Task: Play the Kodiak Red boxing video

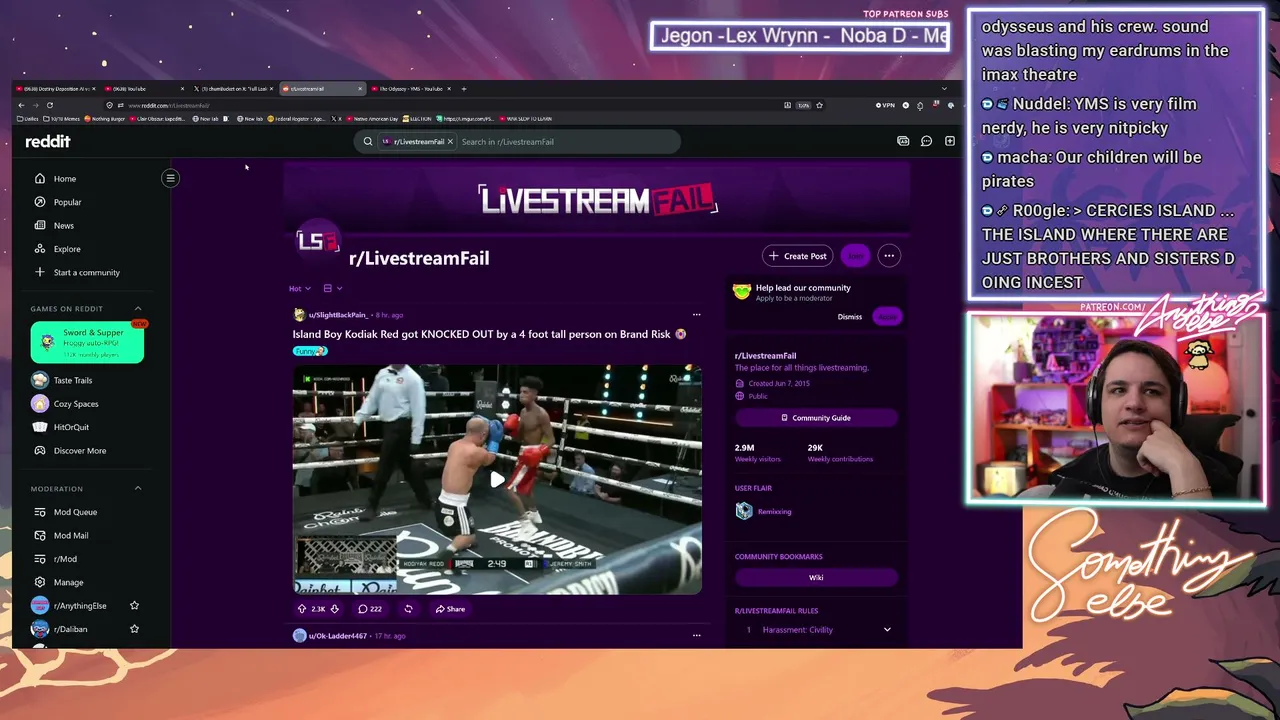Action: pyautogui.click(x=497, y=480)
